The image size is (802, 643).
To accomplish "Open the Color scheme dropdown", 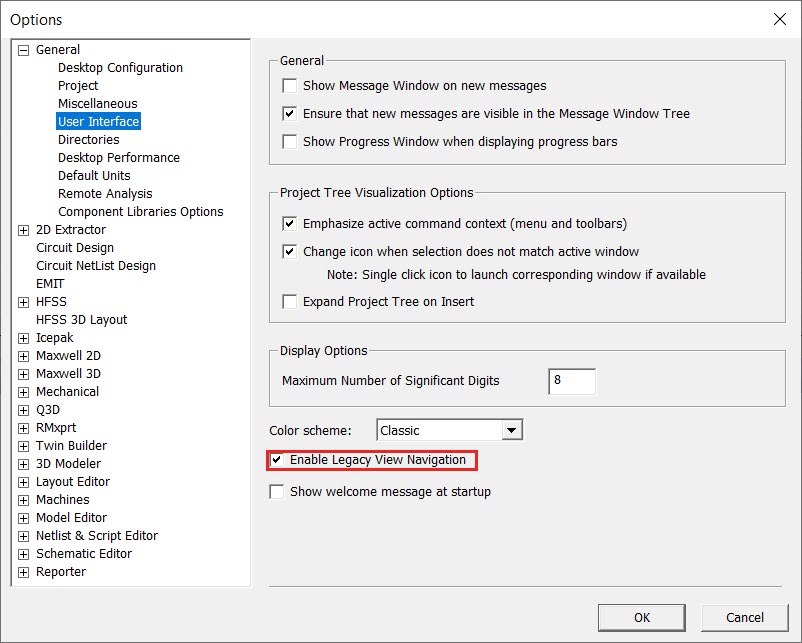I will click(x=513, y=429).
